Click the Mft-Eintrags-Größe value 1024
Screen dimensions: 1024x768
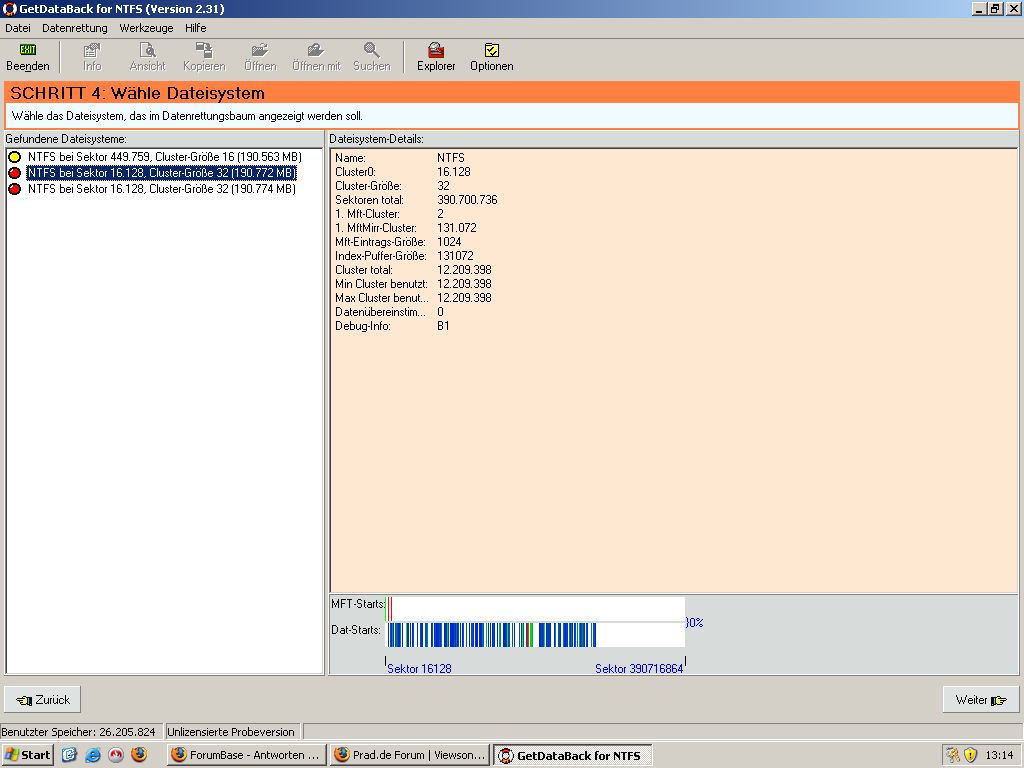click(449, 242)
